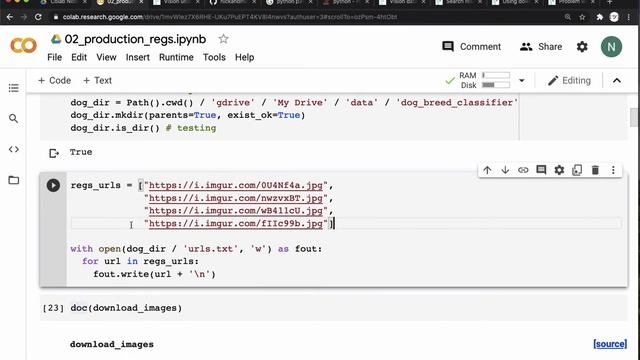The height and width of the screenshot is (360, 640).
Task: Open the cell's more actions menu
Action: click(x=613, y=170)
